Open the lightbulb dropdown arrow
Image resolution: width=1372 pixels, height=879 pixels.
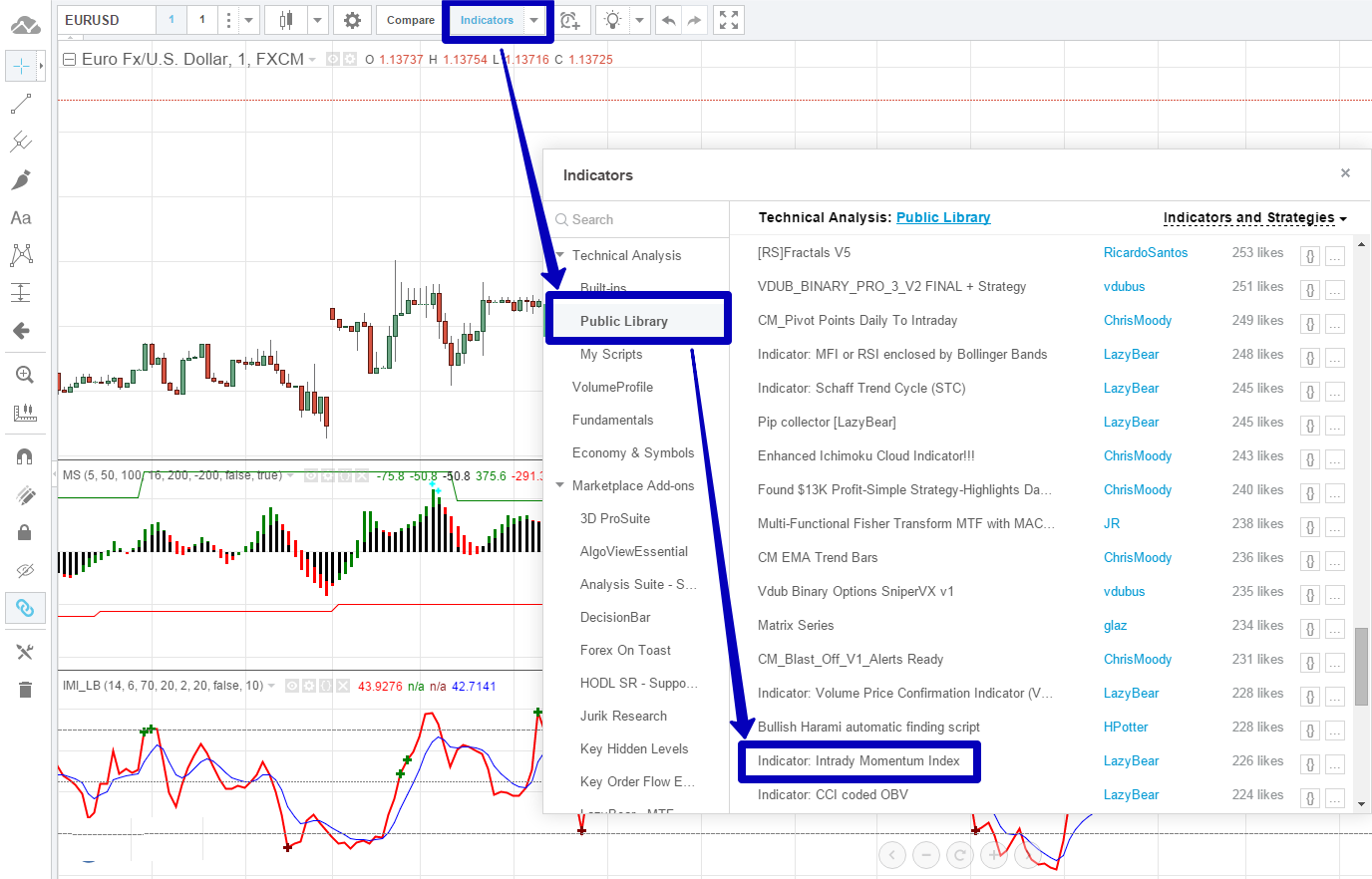(640, 20)
